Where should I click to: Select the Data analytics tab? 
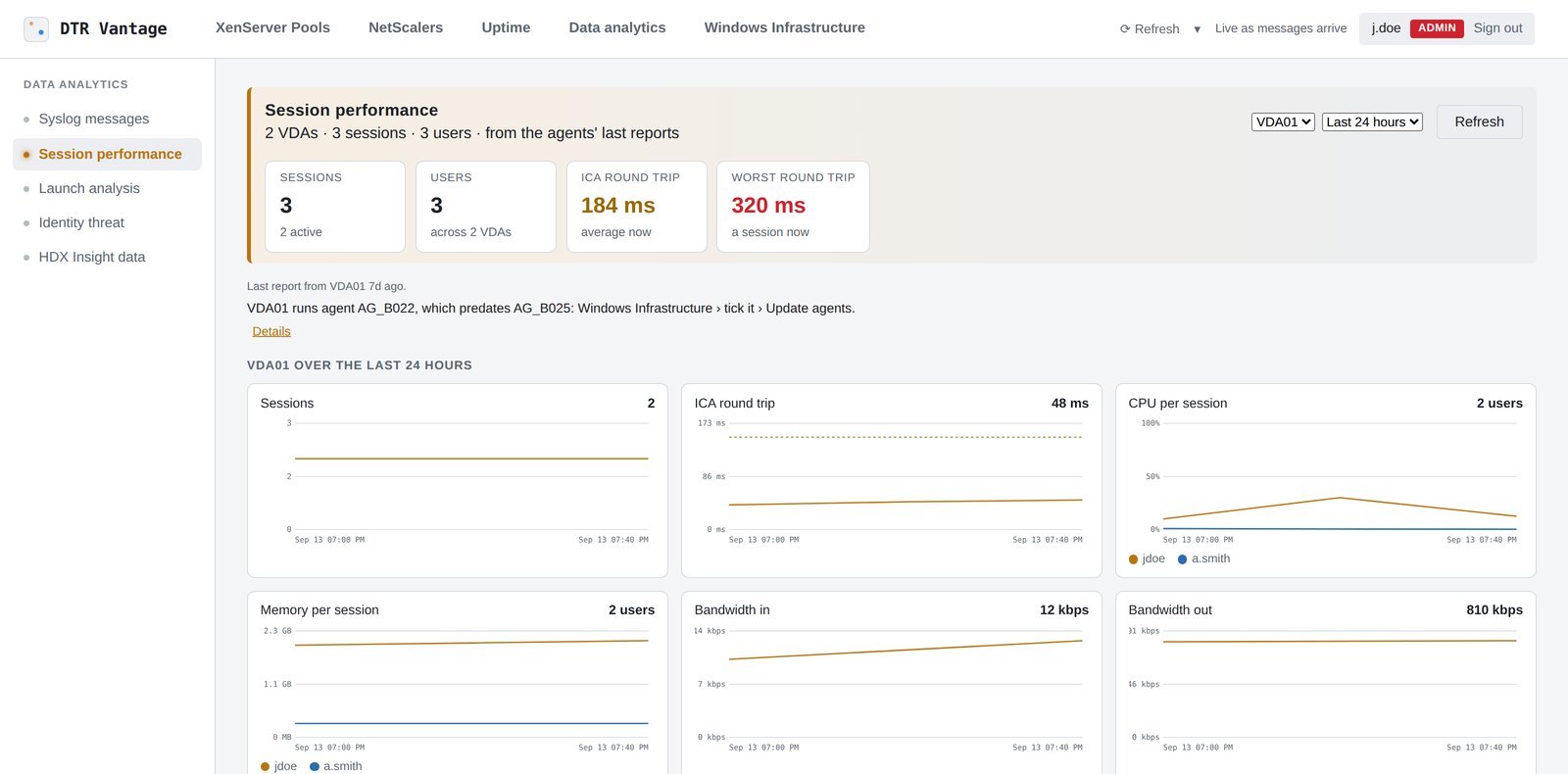click(617, 27)
